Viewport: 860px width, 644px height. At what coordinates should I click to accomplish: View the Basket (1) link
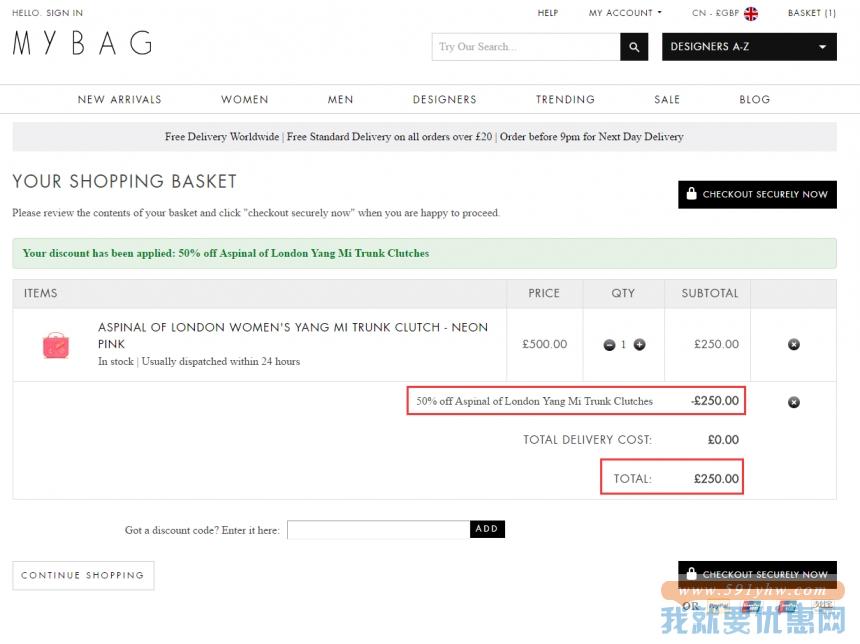click(812, 13)
